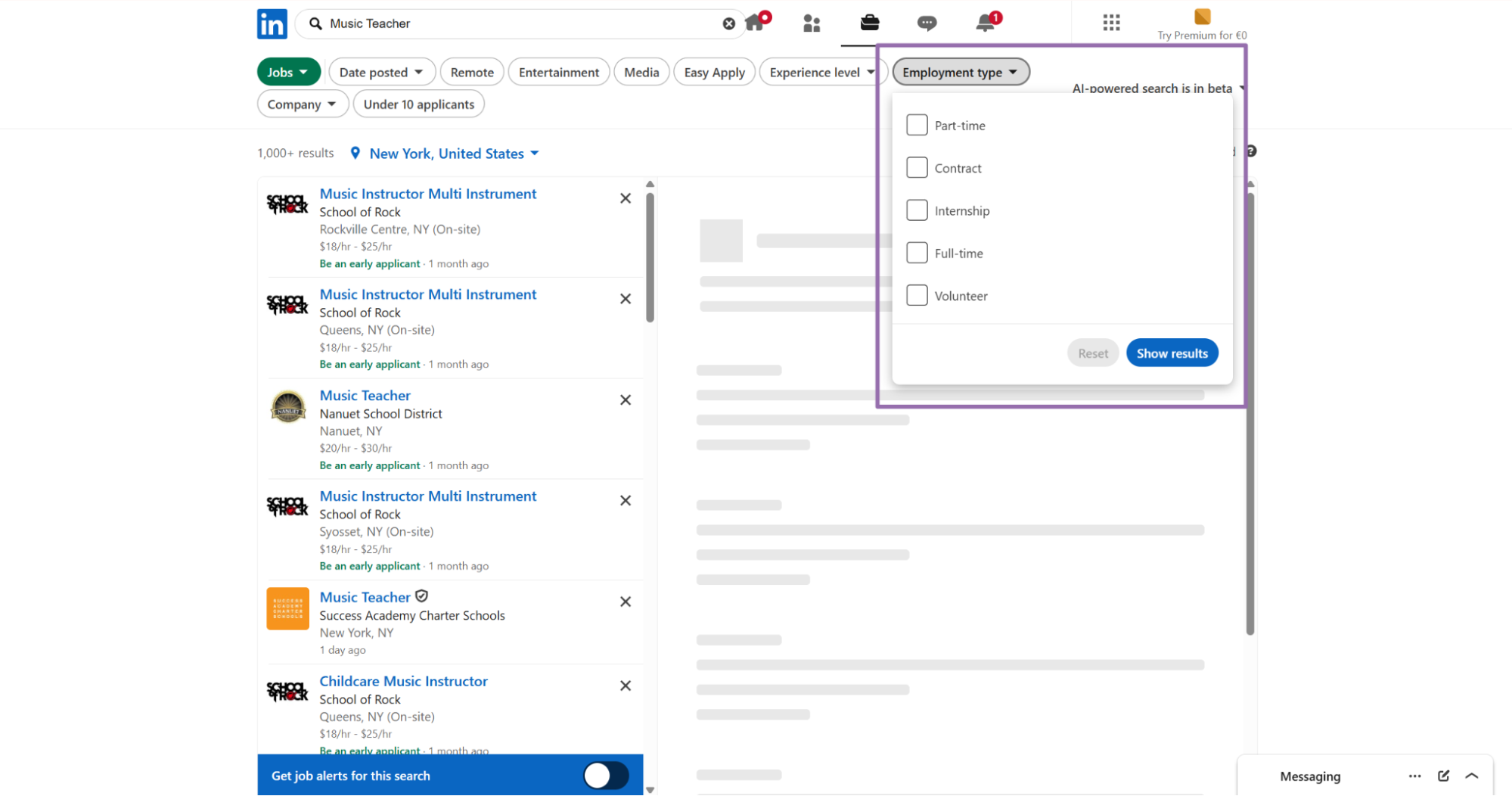
Task: Dismiss the first Queens Music Instructor job
Action: pyautogui.click(x=626, y=299)
